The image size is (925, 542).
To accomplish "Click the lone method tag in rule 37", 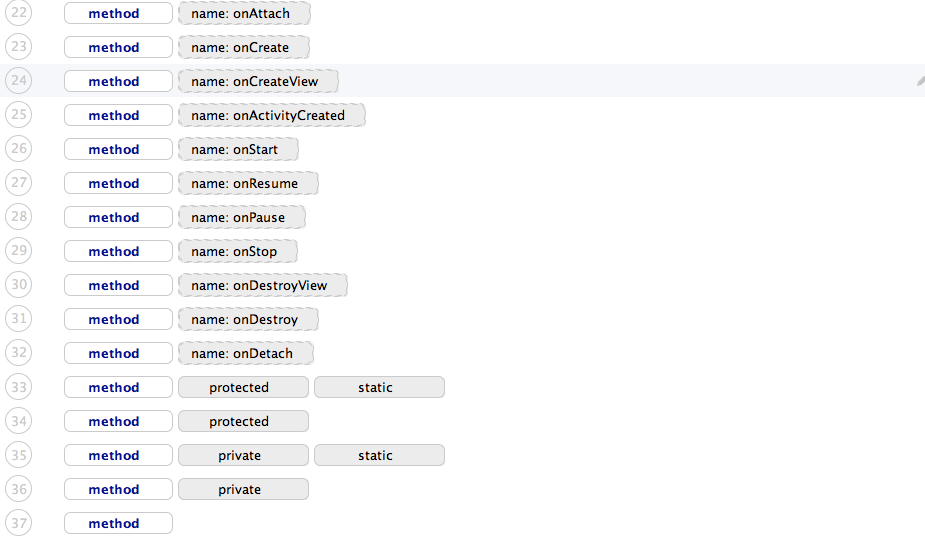I will pos(119,523).
